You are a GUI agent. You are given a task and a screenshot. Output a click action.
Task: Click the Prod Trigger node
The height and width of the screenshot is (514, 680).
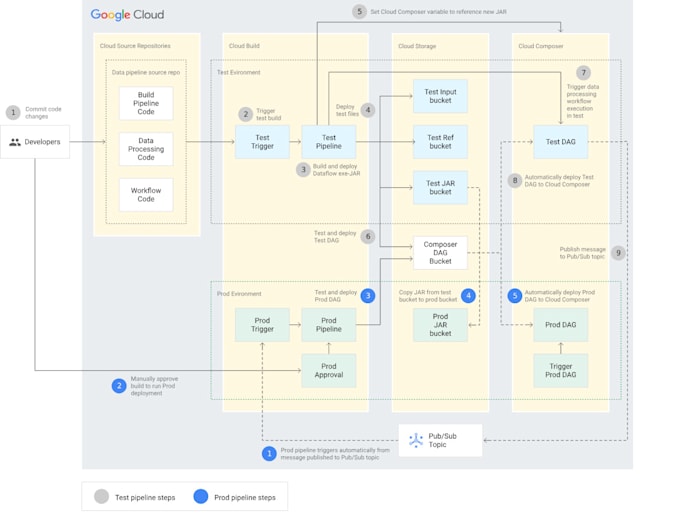tap(262, 325)
